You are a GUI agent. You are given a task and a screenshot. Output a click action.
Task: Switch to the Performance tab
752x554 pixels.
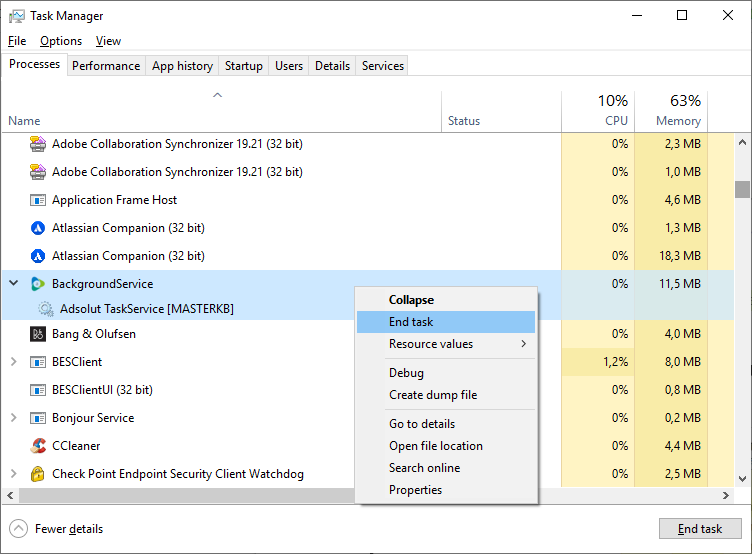(x=106, y=66)
